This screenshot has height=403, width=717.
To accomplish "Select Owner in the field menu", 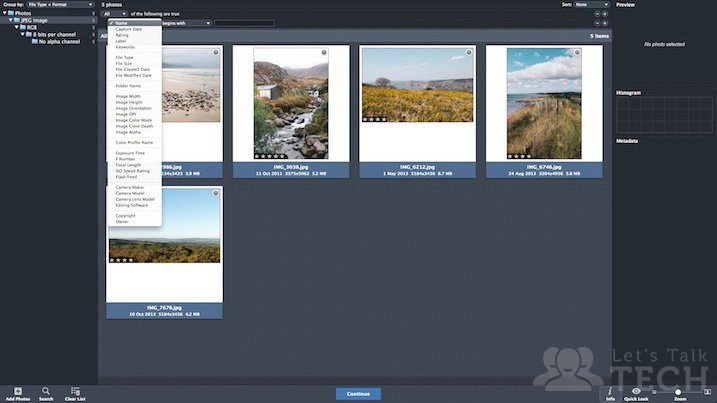I will click(x=134, y=221).
